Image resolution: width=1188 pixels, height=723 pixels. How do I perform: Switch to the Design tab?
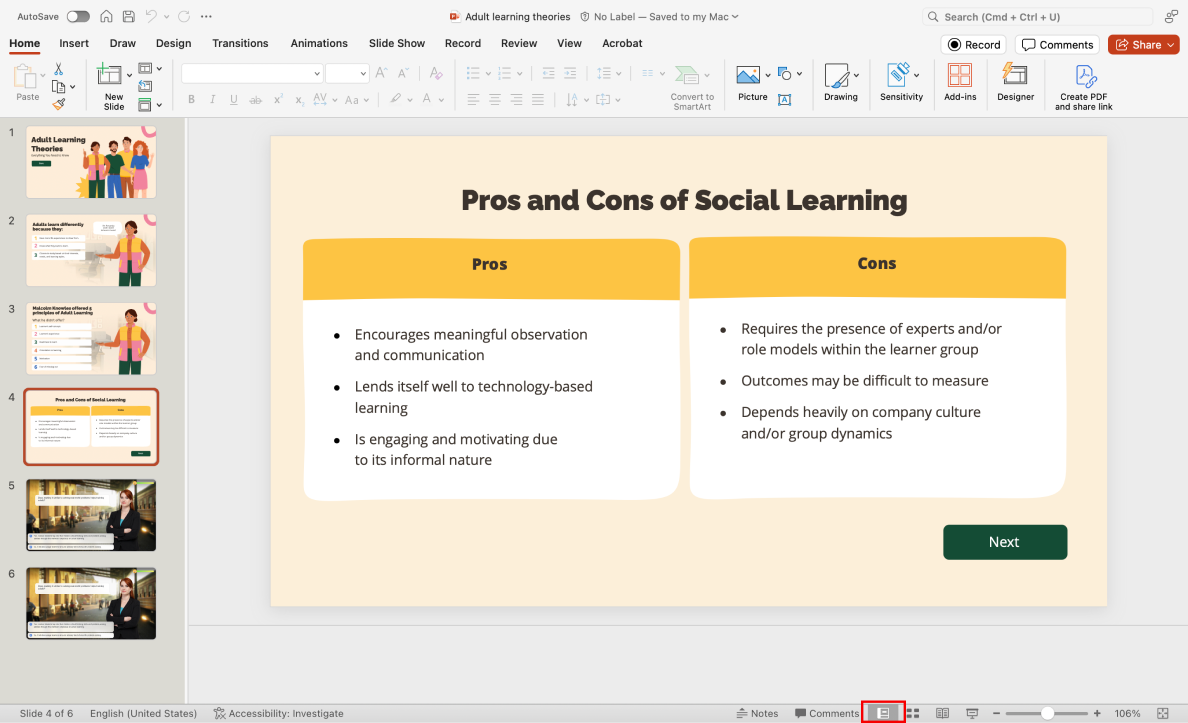[174, 43]
